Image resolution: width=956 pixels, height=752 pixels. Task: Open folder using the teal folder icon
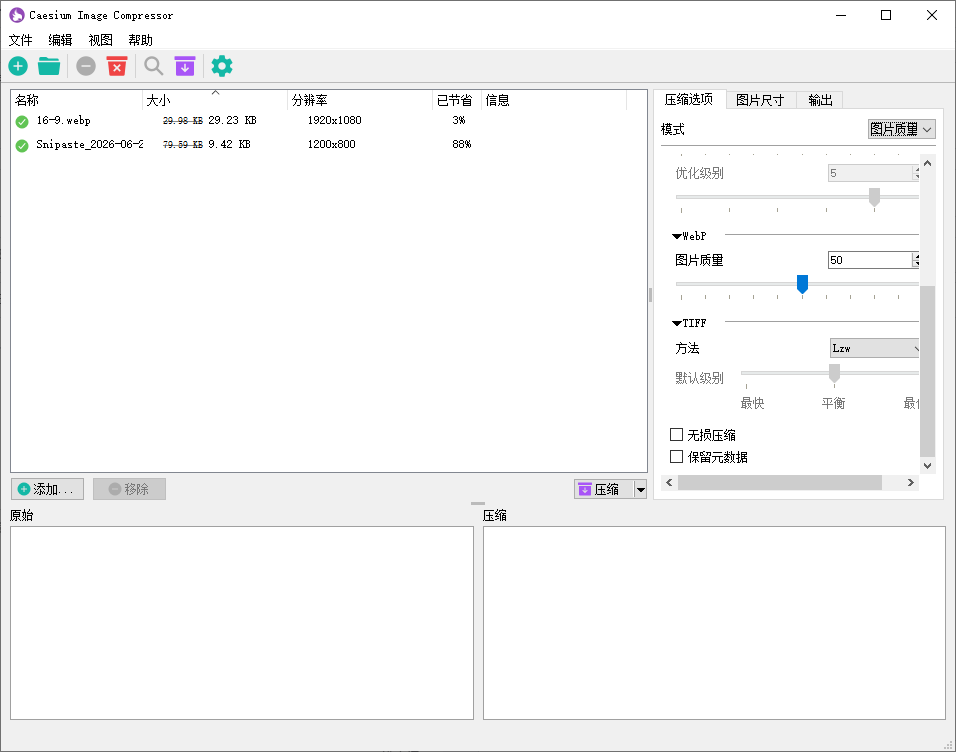pyautogui.click(x=49, y=66)
